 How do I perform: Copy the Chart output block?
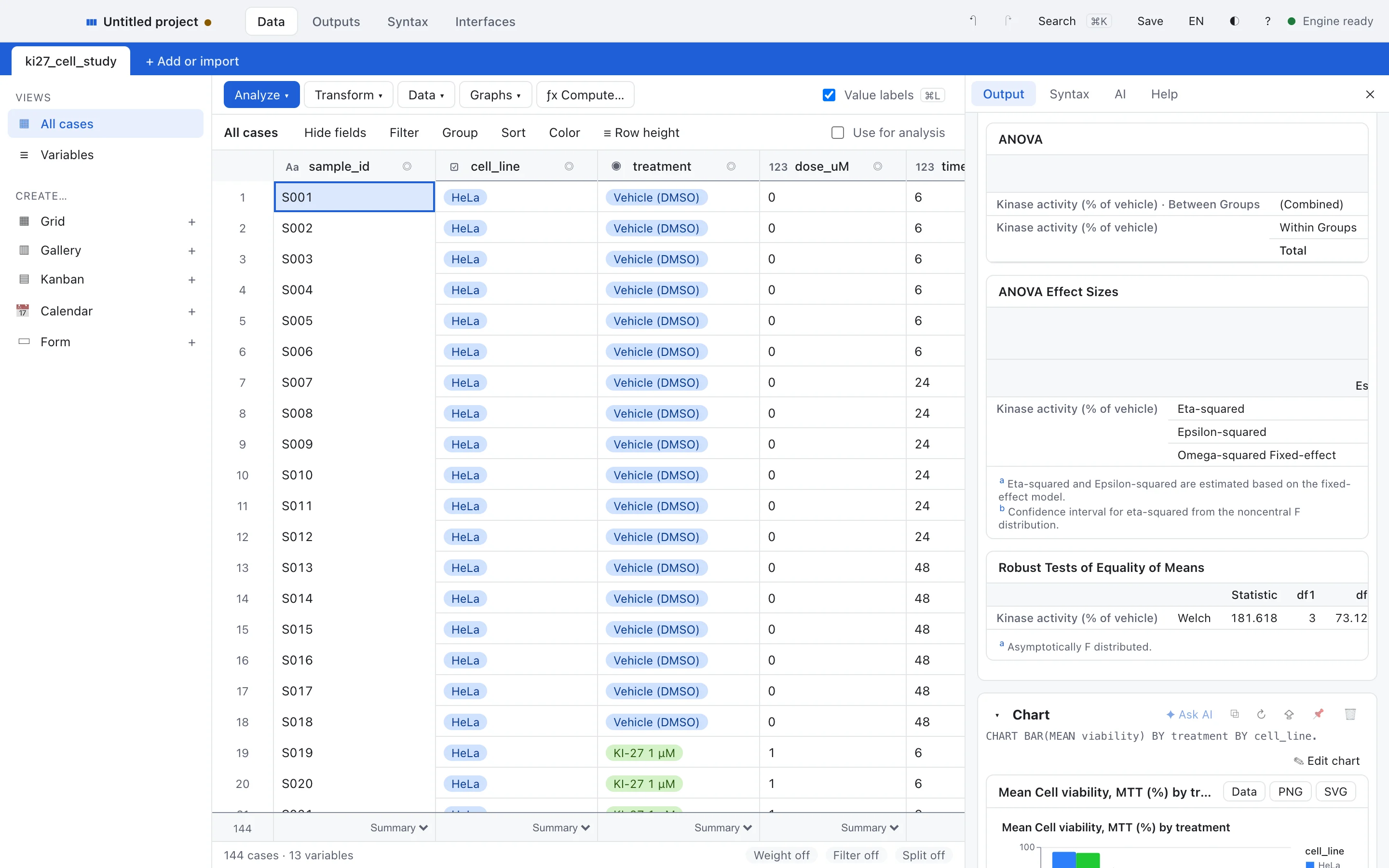[1235, 714]
